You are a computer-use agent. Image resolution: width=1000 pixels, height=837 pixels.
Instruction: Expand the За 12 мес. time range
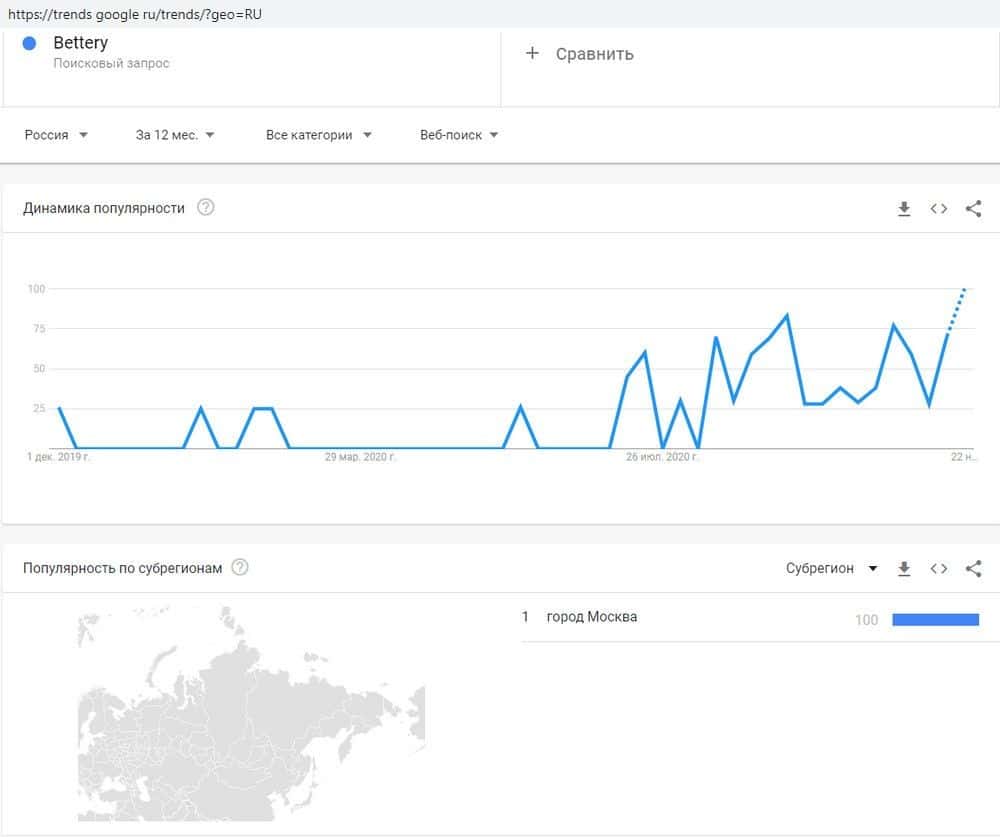(x=175, y=135)
